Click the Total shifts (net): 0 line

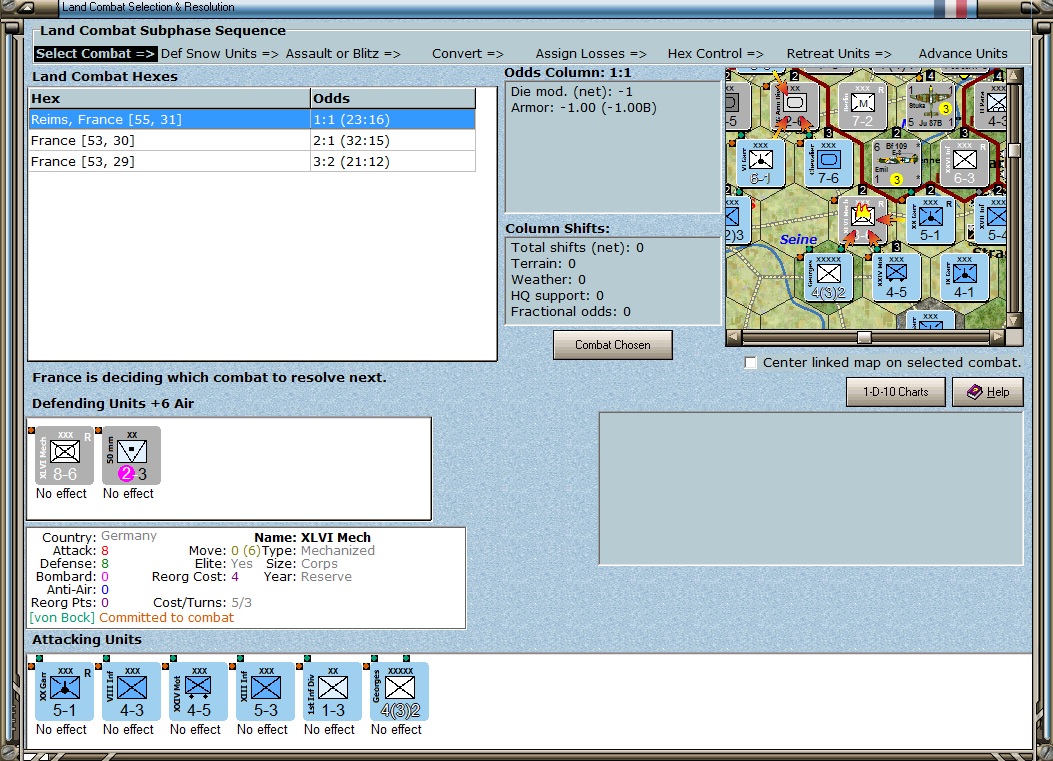[577, 248]
